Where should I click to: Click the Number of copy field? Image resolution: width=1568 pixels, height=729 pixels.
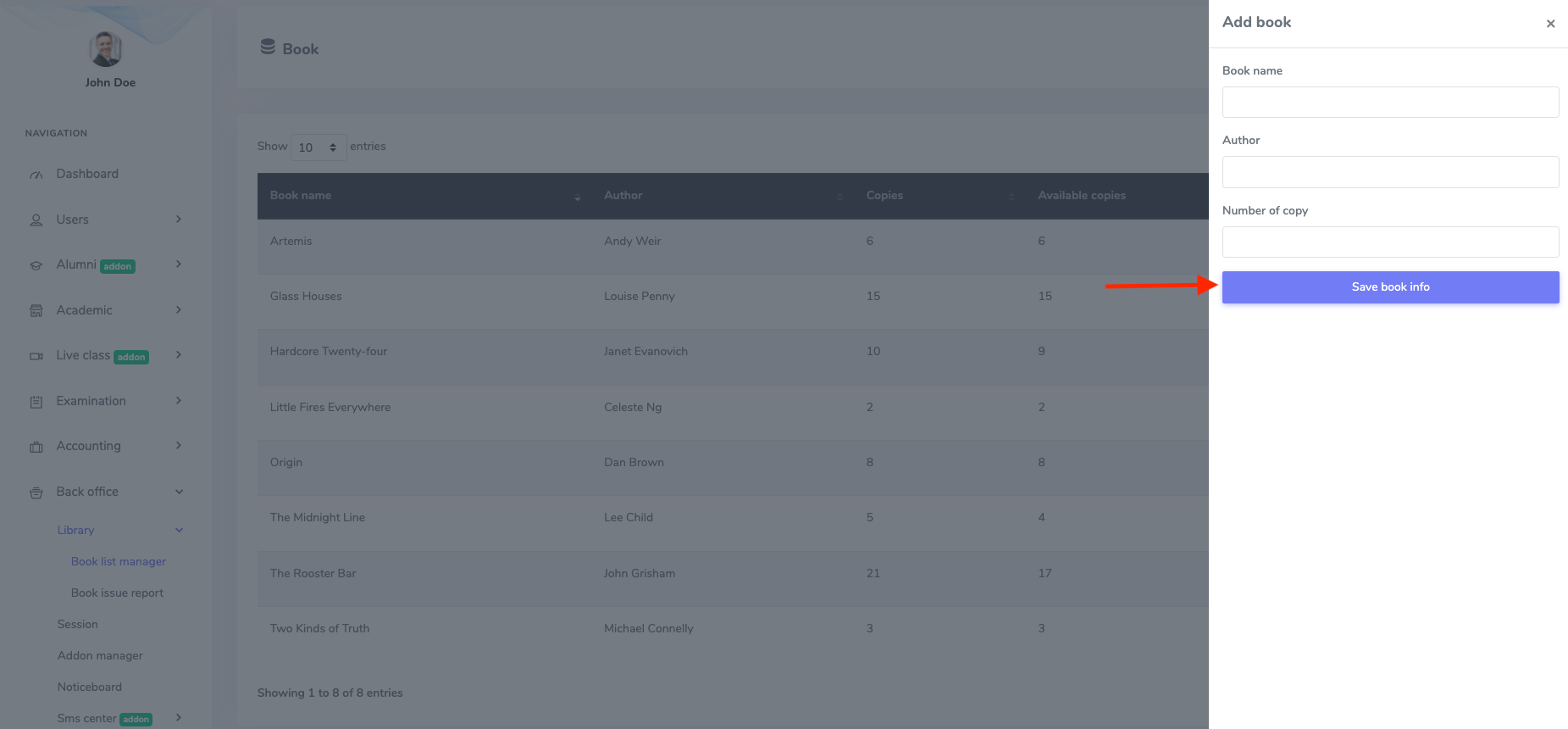click(1390, 242)
